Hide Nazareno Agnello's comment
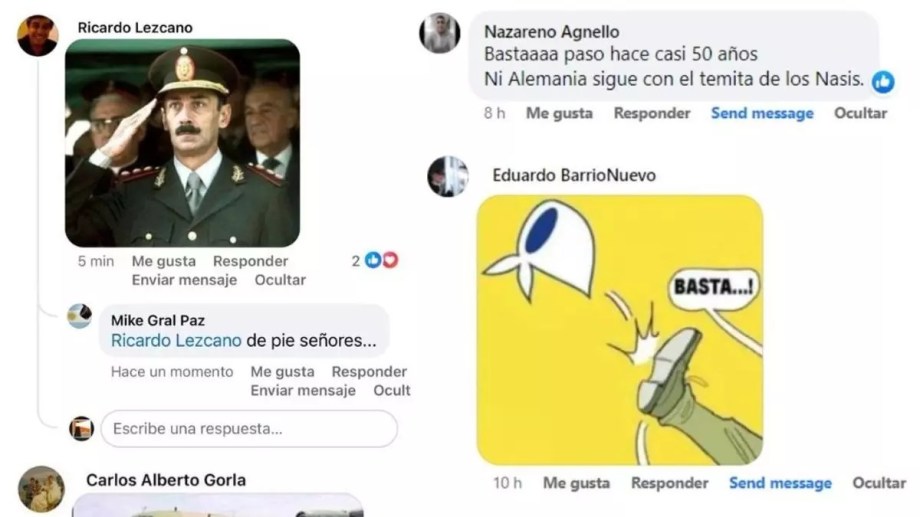The width and height of the screenshot is (920, 517). [x=860, y=113]
